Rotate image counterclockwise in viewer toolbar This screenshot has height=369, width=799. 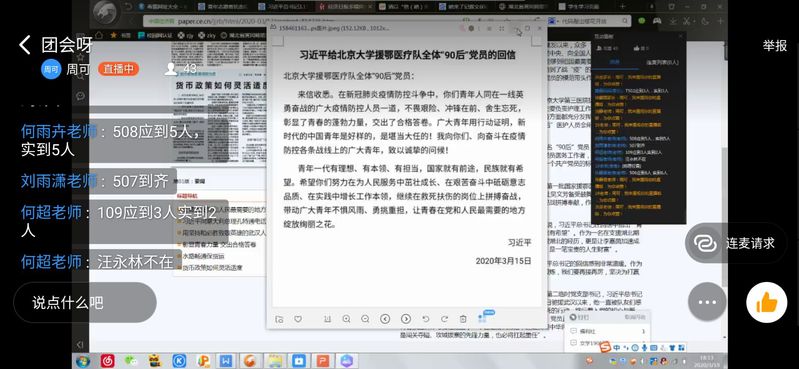(x=426, y=319)
